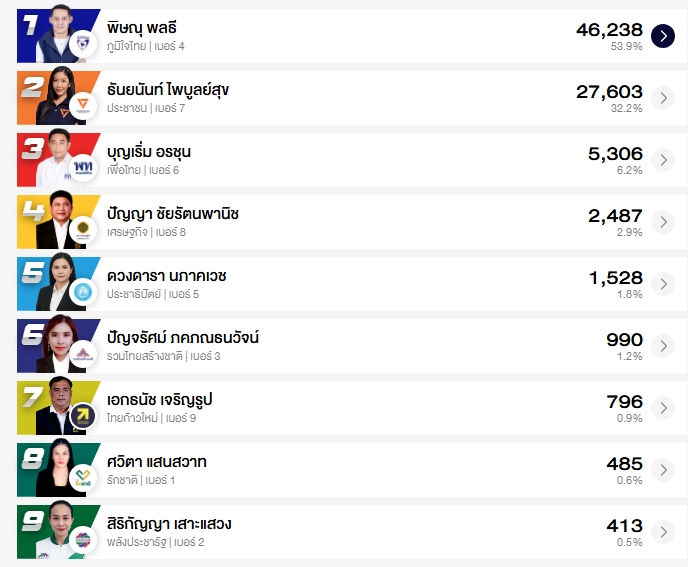
Task: Click the ประชาธิปัตย์ party logo badge
Action: [x=83, y=293]
